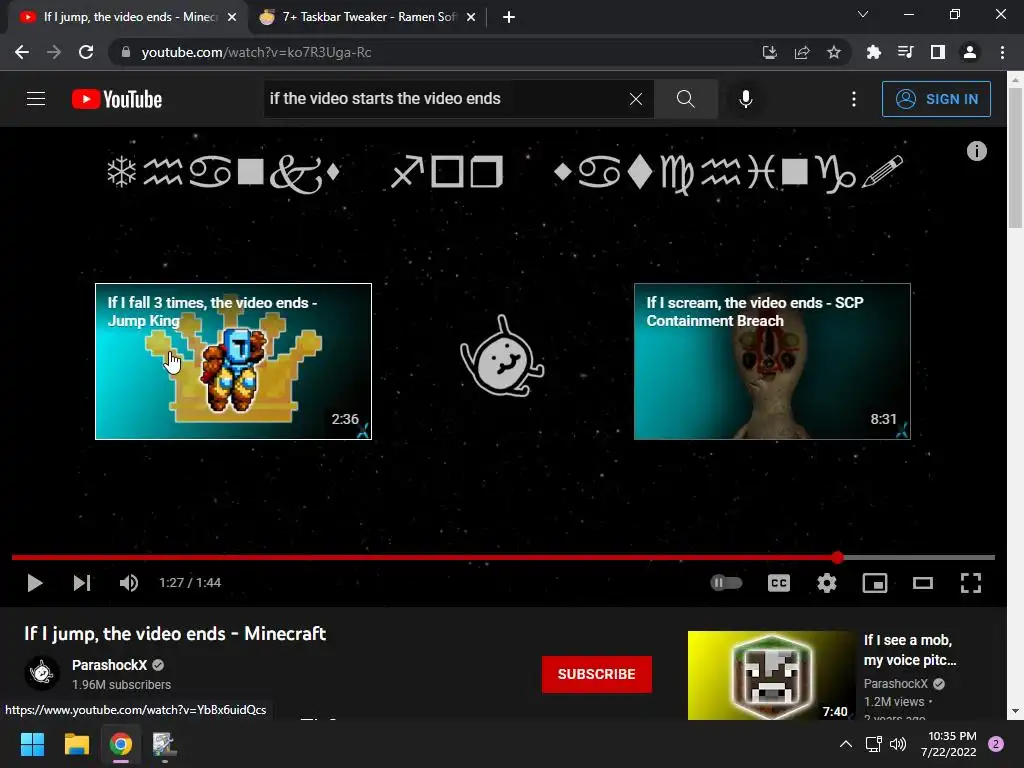Skip to the next video
This screenshot has width=1024, height=768.
point(82,583)
